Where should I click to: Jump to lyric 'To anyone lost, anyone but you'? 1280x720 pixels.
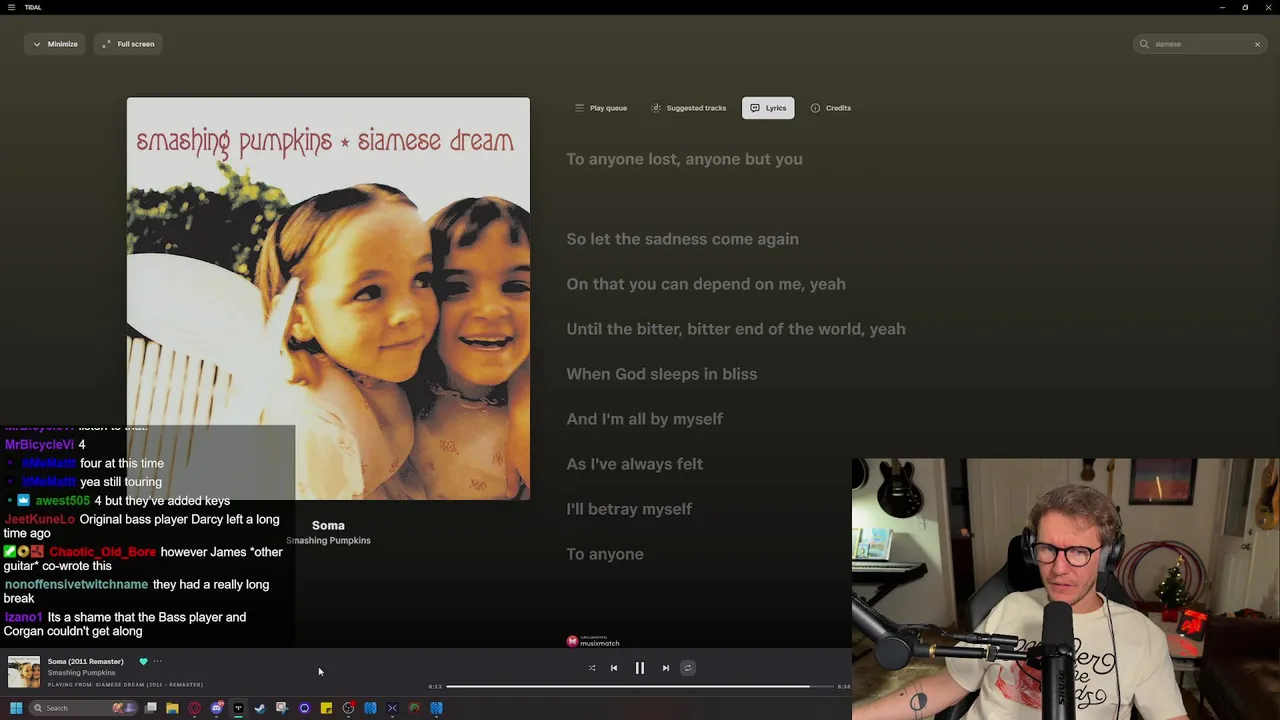tap(684, 159)
